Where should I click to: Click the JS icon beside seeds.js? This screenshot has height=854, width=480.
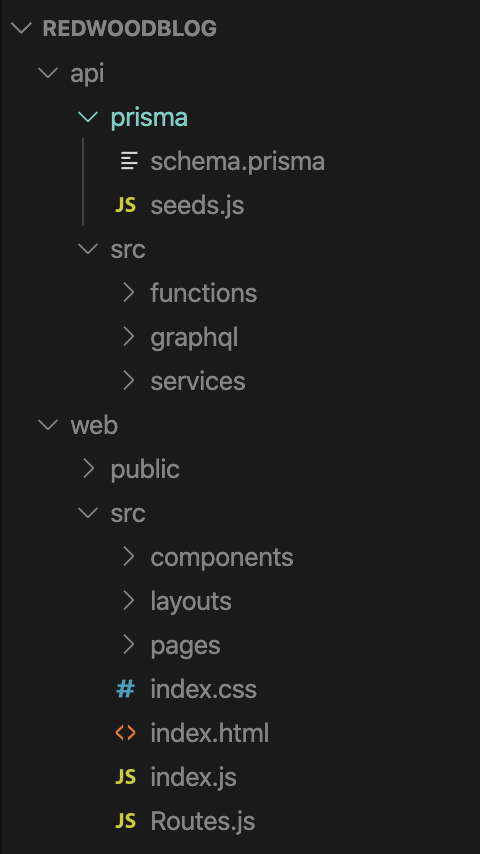coord(125,205)
